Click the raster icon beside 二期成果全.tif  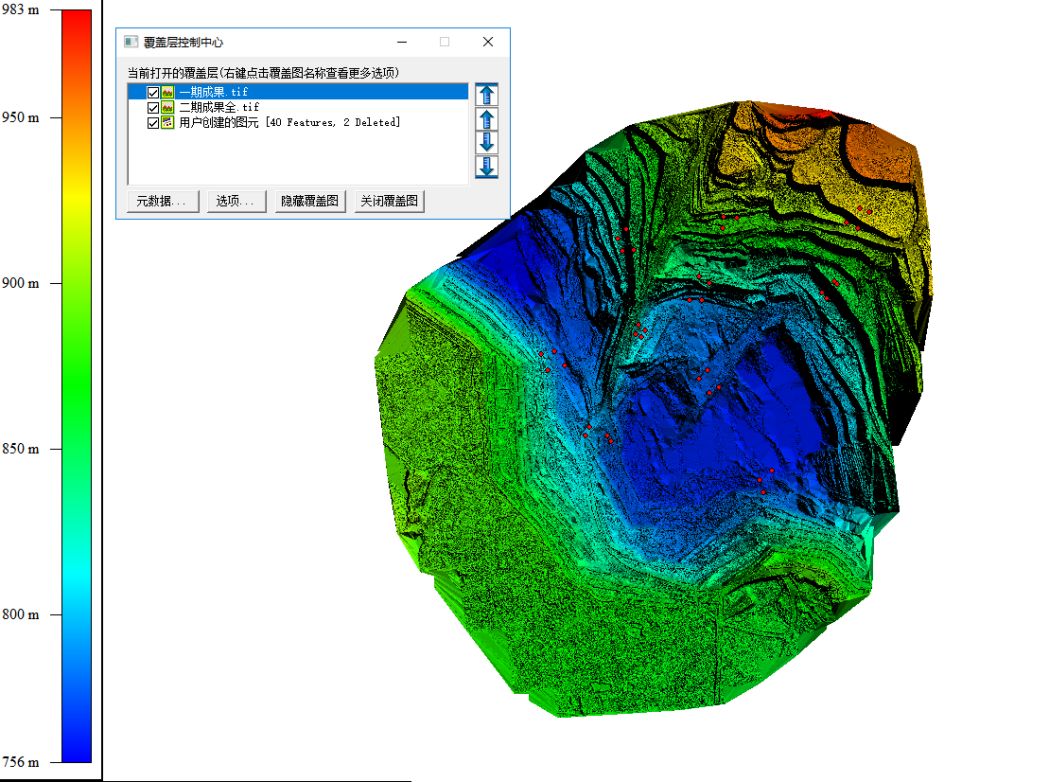168,107
